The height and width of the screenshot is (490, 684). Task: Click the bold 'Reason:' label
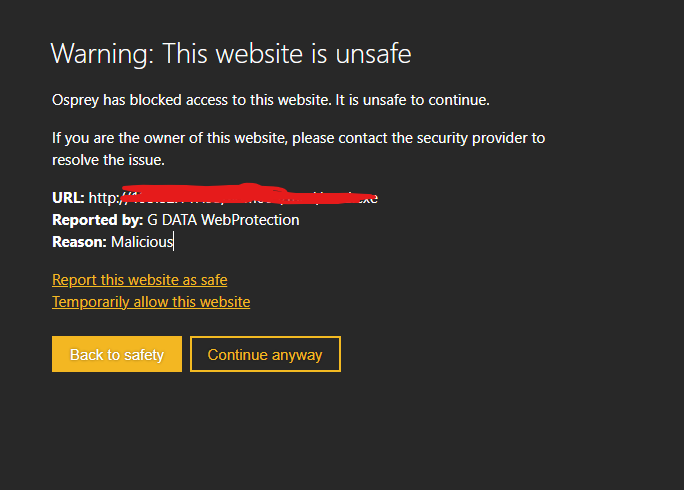point(79,242)
